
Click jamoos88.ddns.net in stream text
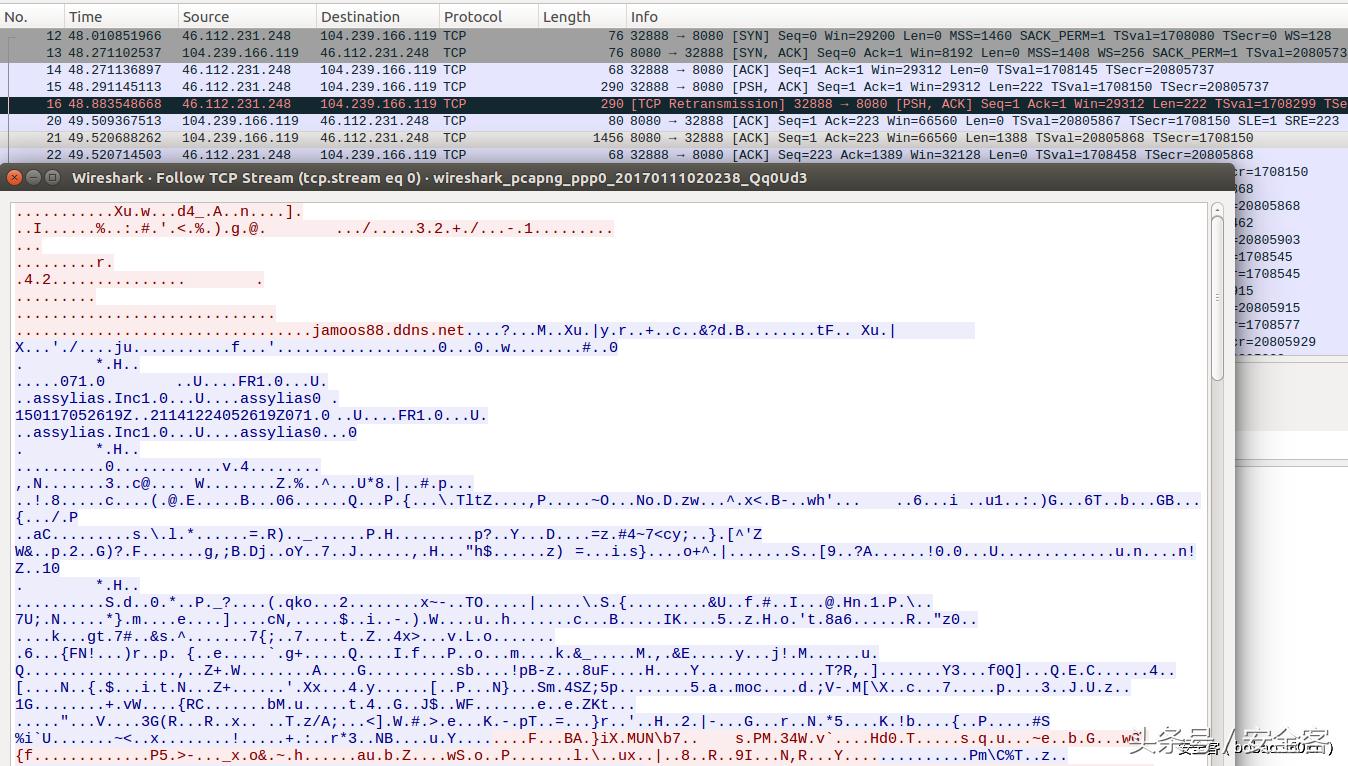tap(388, 330)
